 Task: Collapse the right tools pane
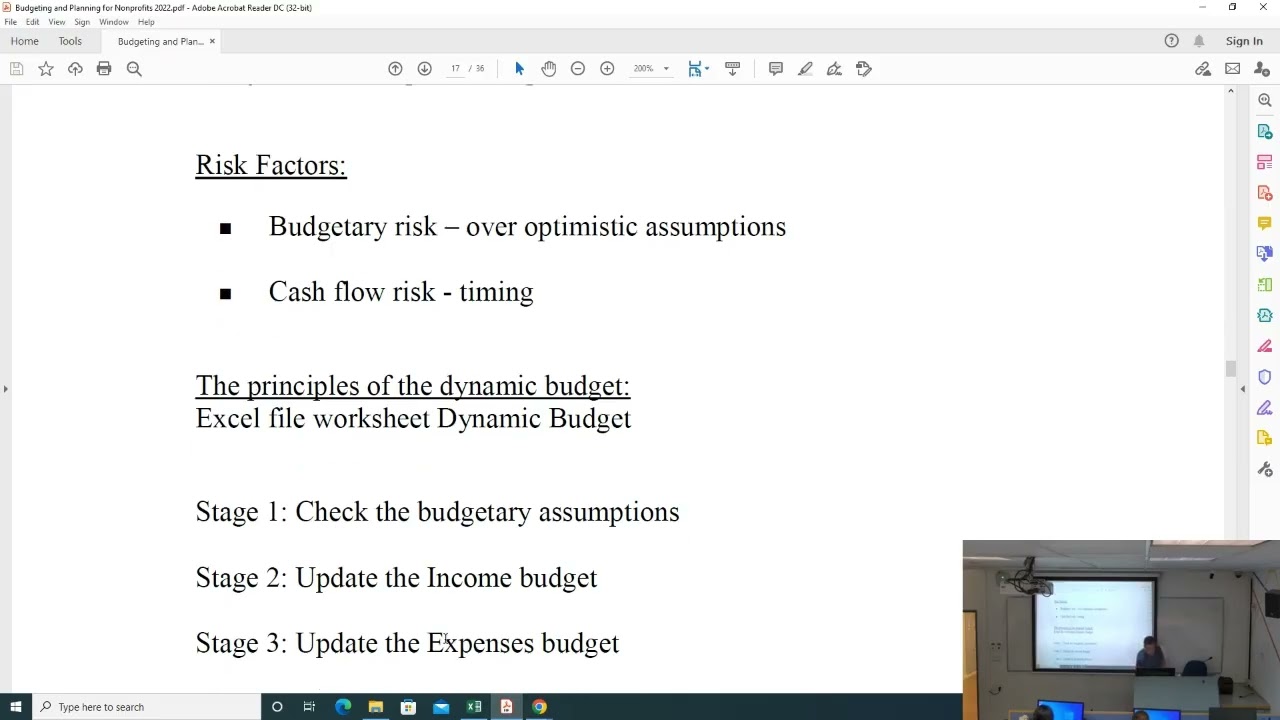pos(1243,389)
